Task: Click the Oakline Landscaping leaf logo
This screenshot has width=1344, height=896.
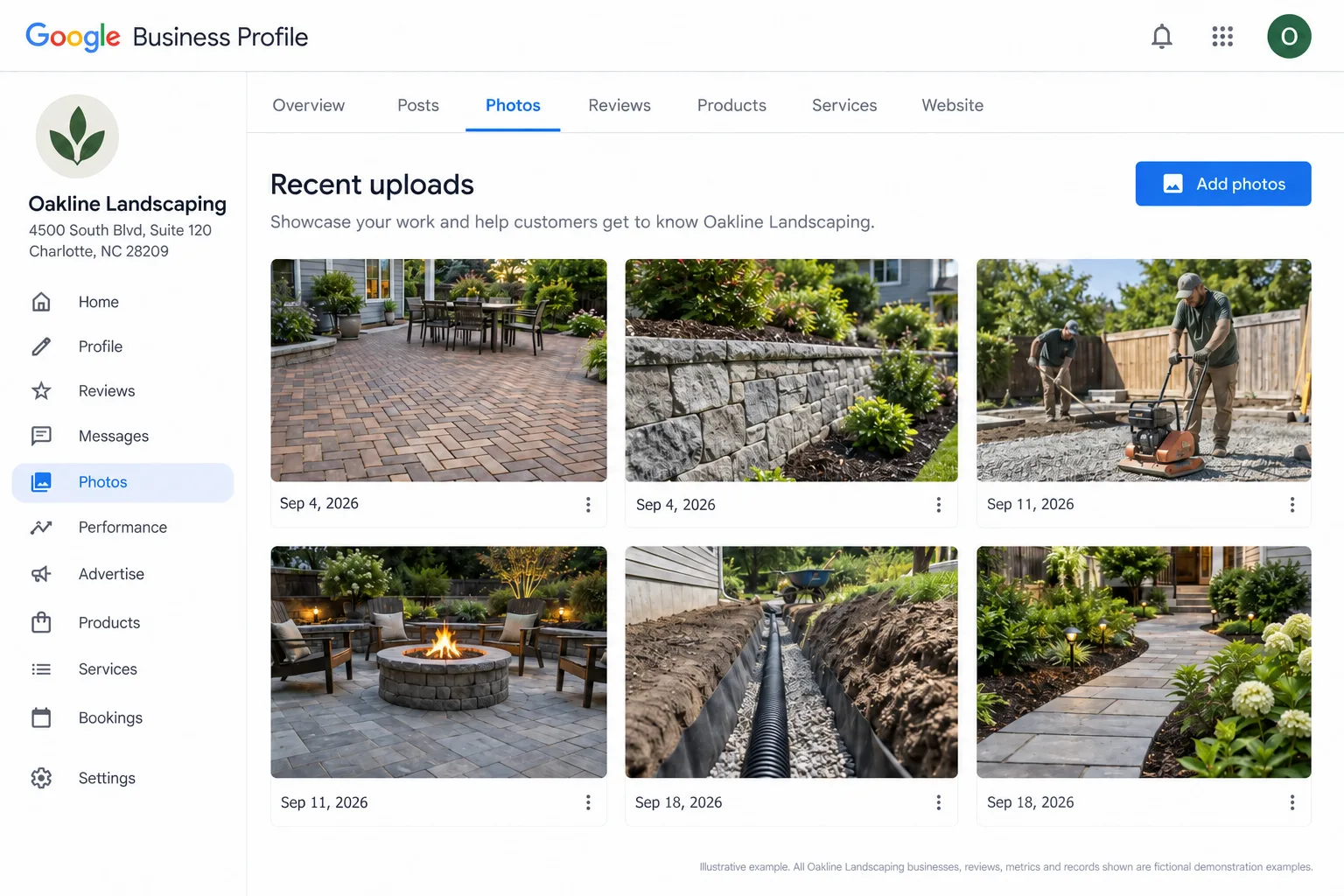Action: pos(77,136)
